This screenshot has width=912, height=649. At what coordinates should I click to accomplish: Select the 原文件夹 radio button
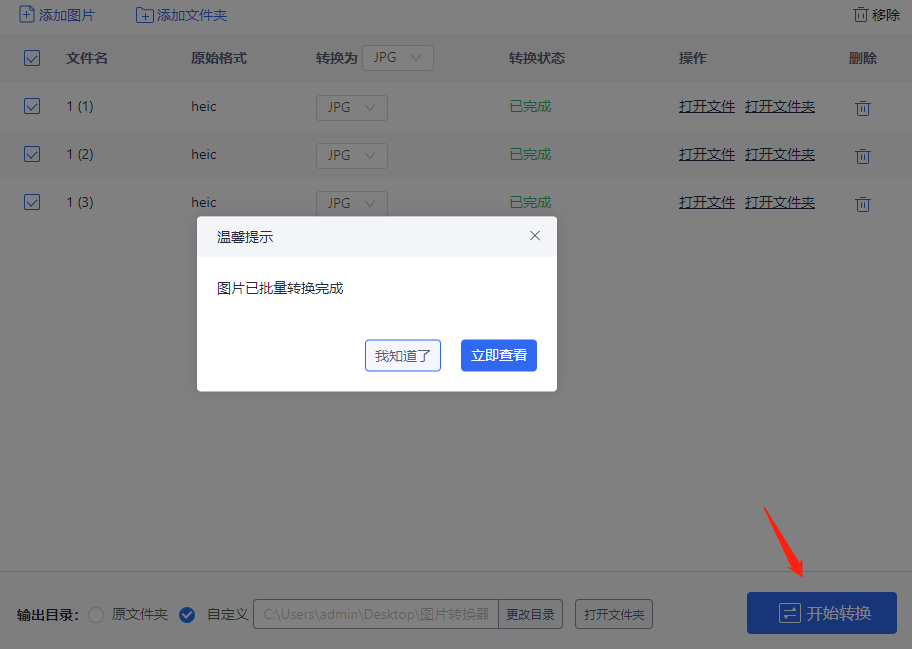coord(96,615)
